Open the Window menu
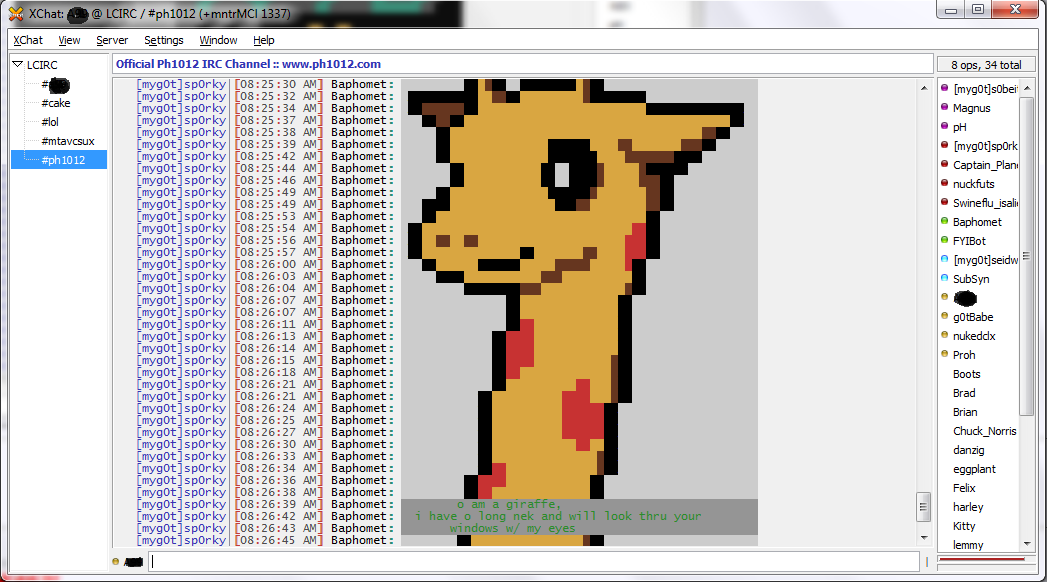 tap(218, 40)
